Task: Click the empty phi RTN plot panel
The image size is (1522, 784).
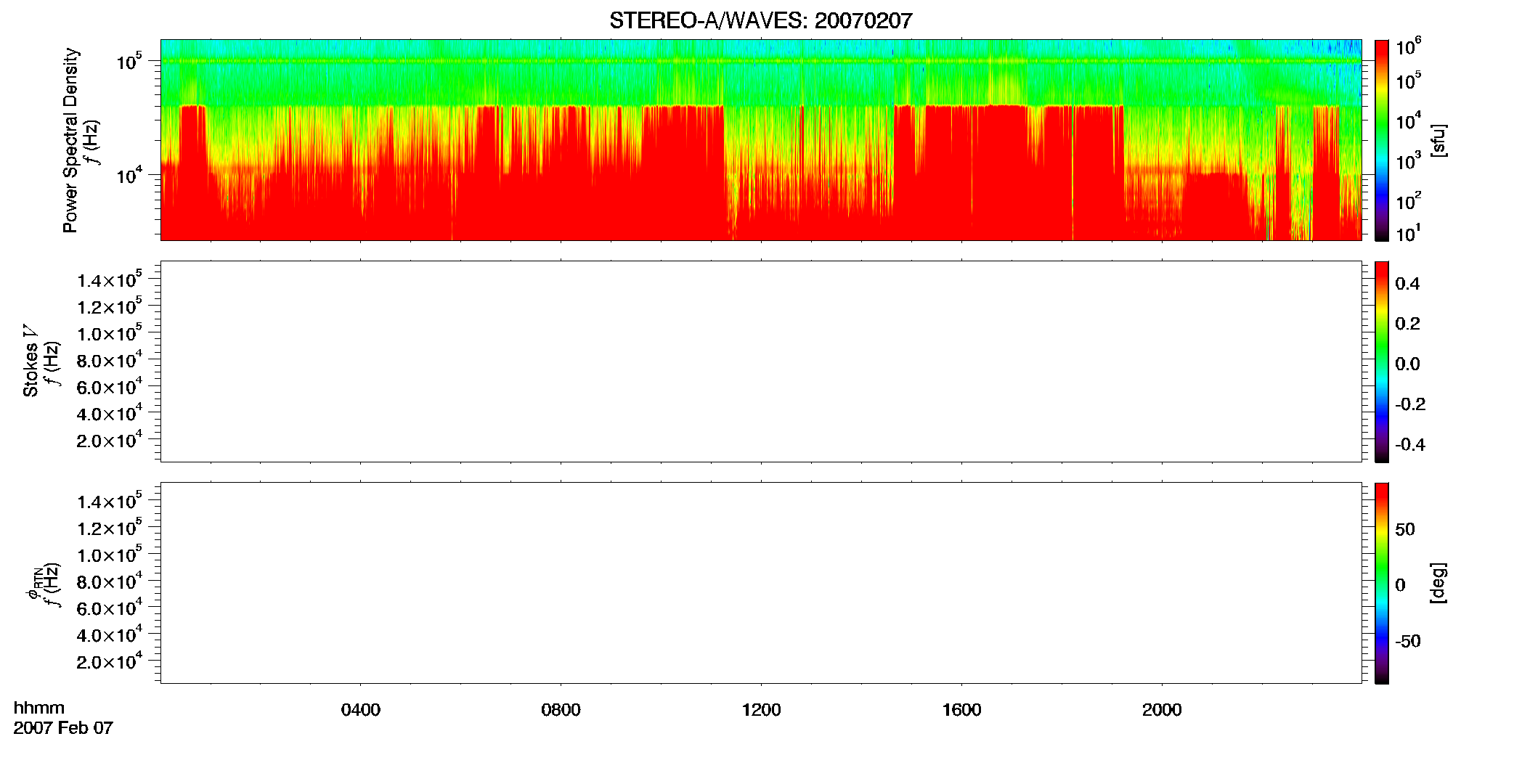Action: tap(761, 583)
